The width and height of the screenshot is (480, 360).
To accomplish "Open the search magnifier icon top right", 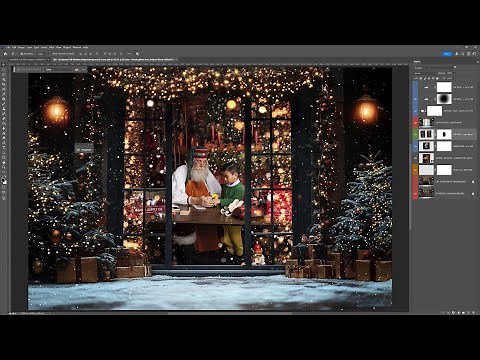I will tap(463, 54).
